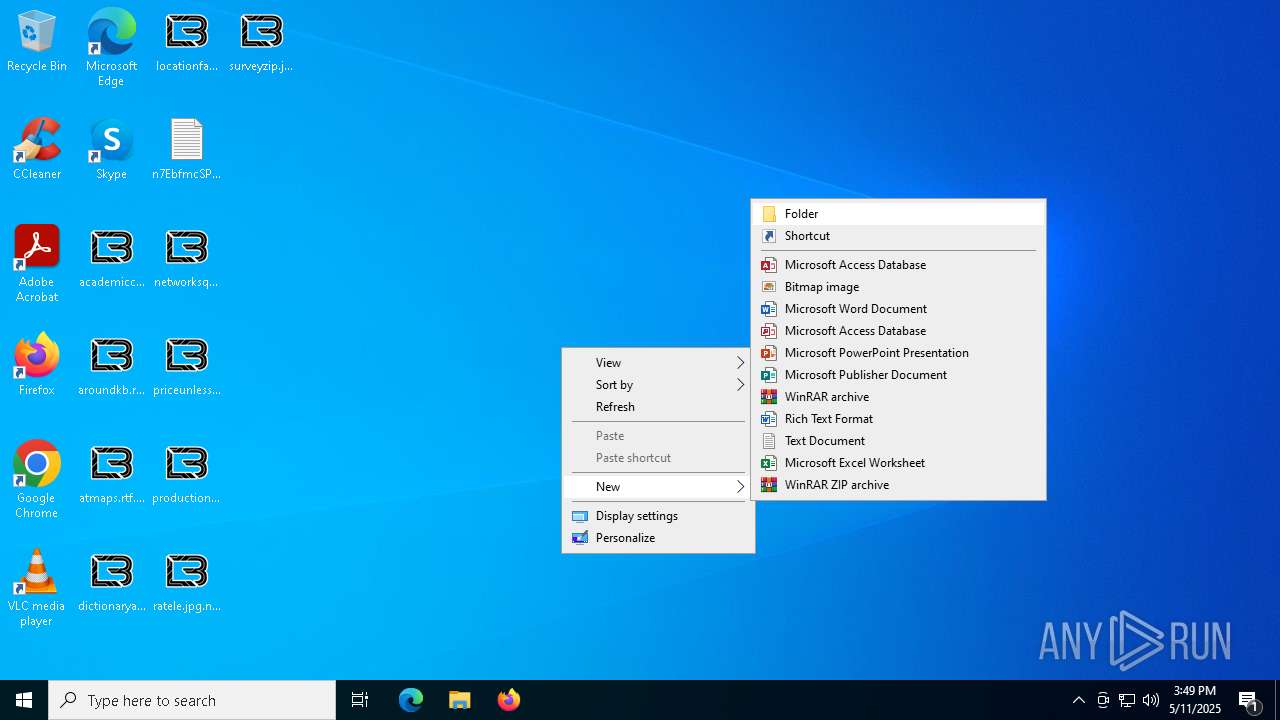Choose Personalize in the context menu
This screenshot has width=1280, height=720.
point(658,538)
